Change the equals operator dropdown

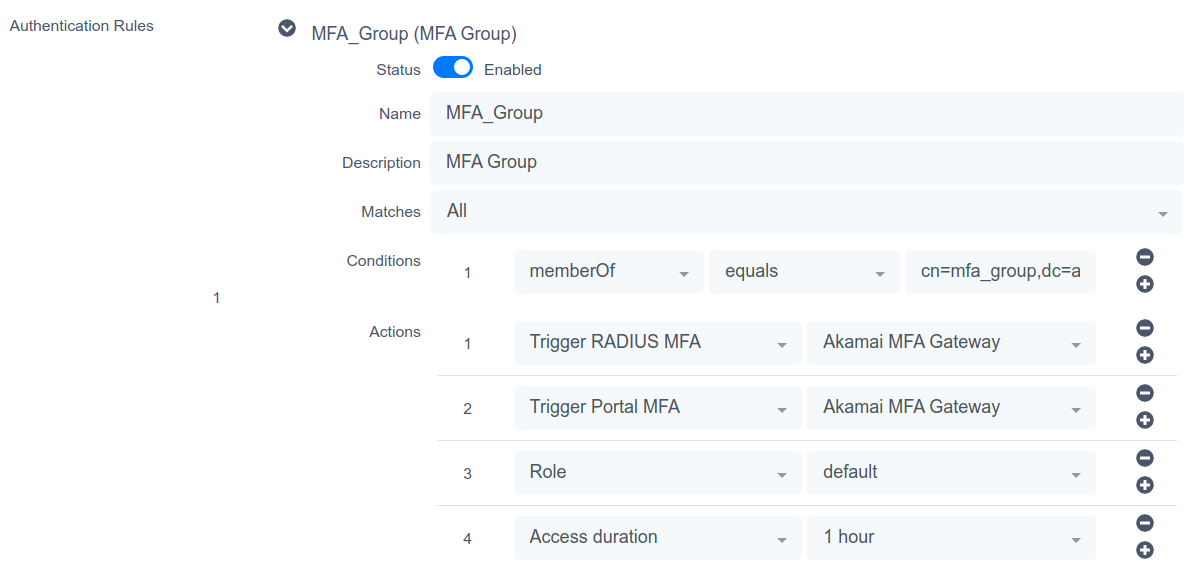click(x=804, y=272)
